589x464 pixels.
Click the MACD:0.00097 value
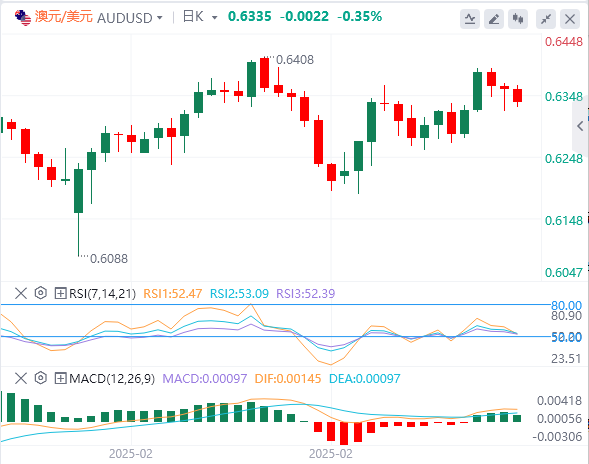[x=205, y=379]
